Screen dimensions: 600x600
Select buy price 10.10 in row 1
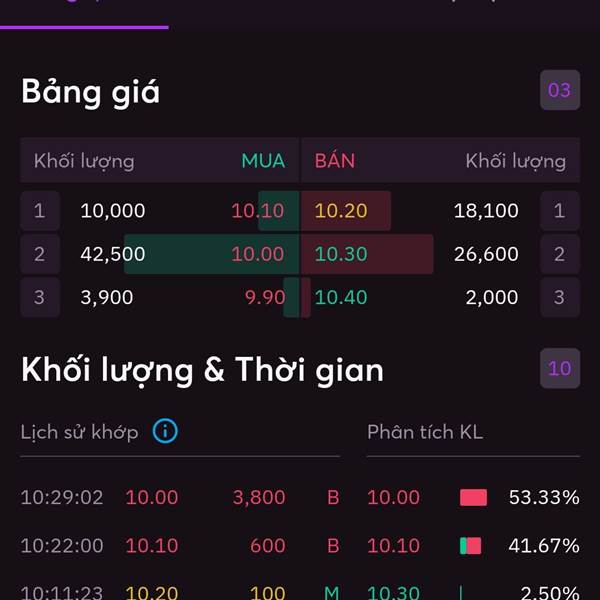click(258, 211)
